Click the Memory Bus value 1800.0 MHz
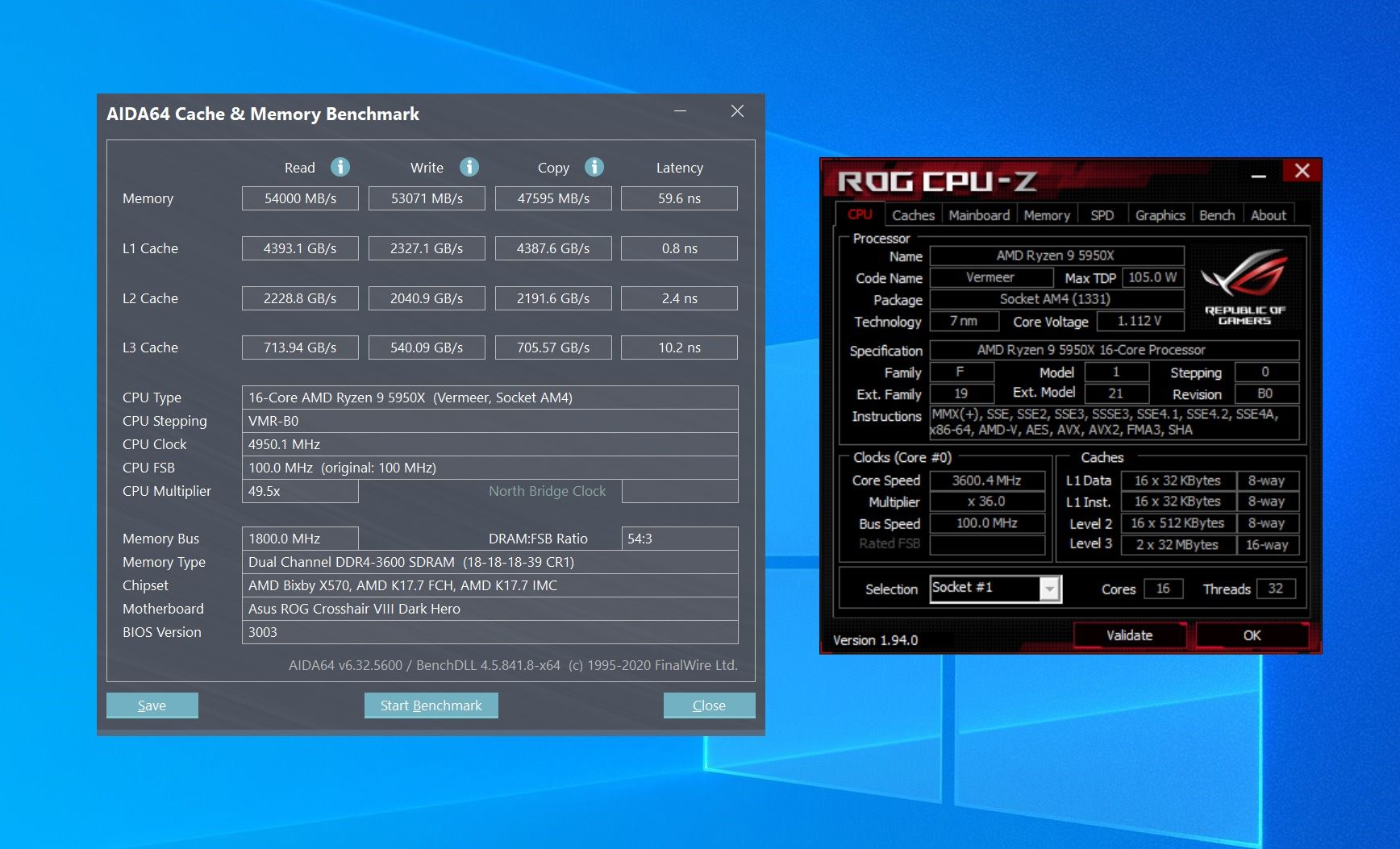1400x849 pixels. [300, 539]
